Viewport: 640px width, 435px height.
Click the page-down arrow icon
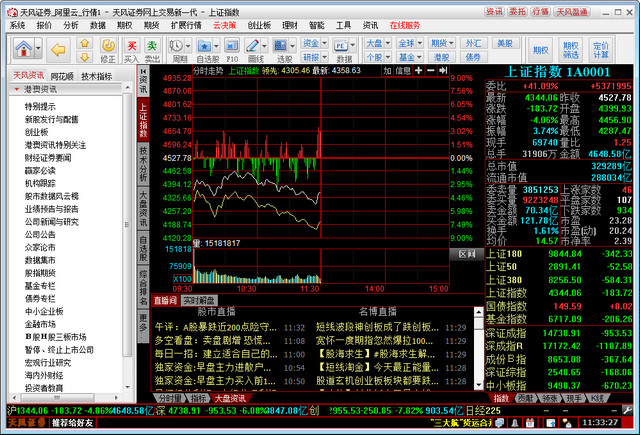(x=84, y=57)
